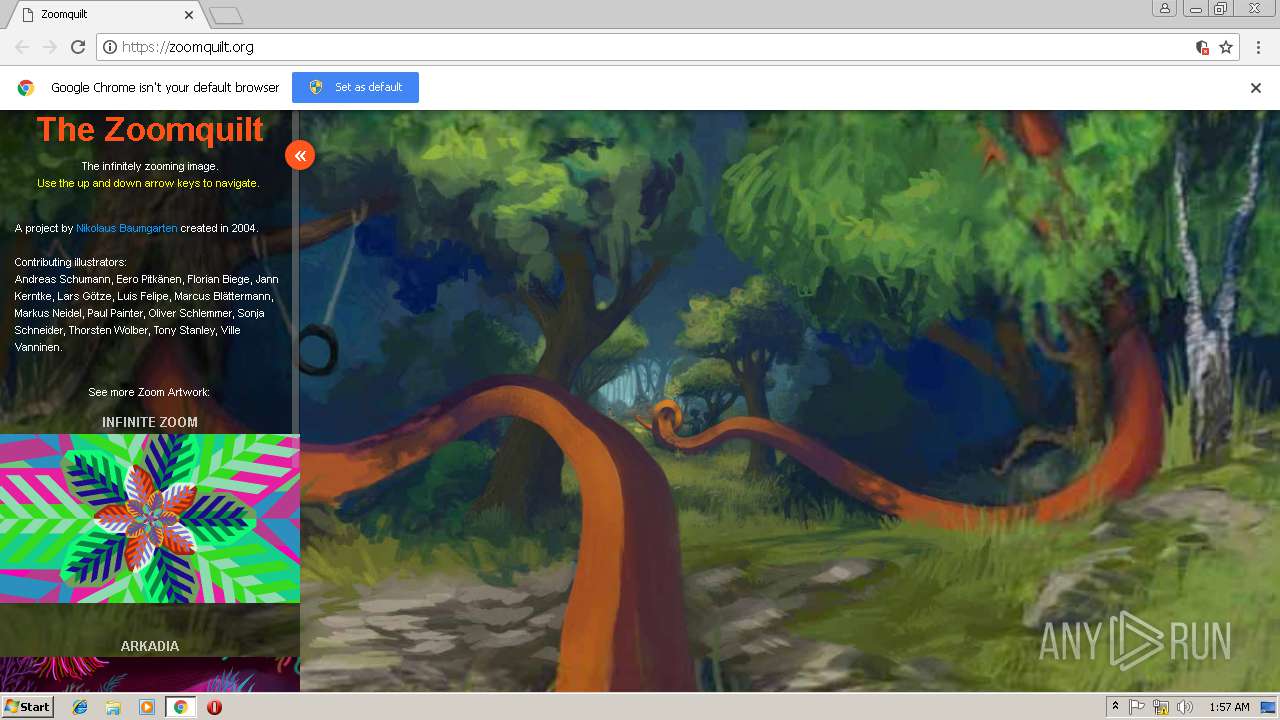This screenshot has width=1280, height=720.
Task: Click the ARKADIA heading
Action: tap(150, 646)
